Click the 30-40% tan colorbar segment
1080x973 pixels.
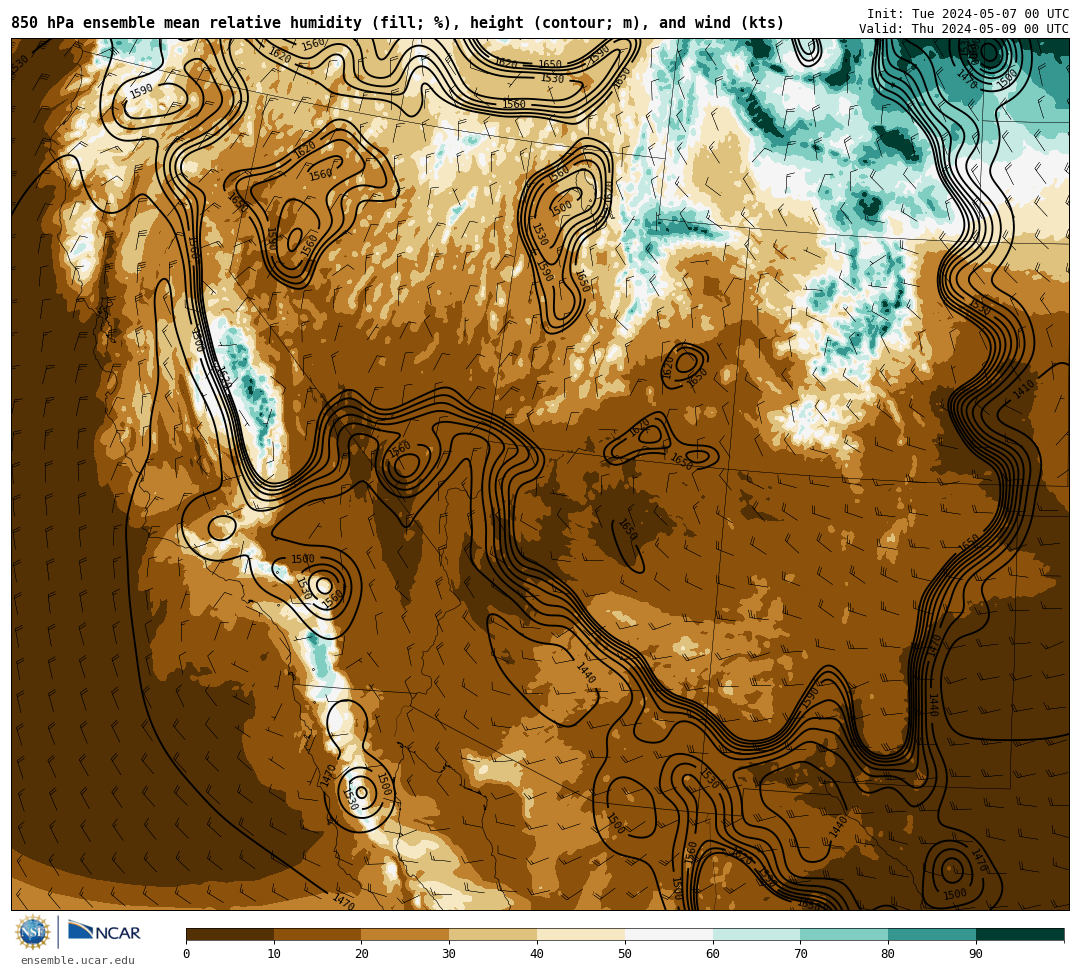(x=493, y=934)
